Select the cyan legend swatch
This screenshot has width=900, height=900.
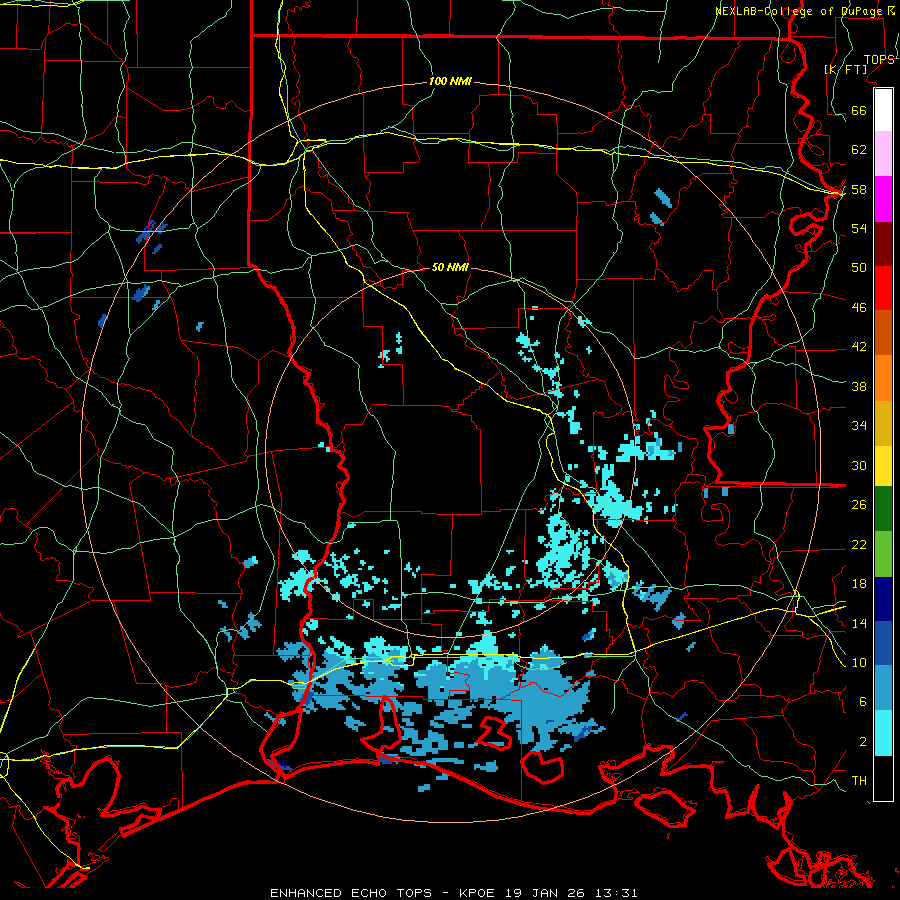click(x=883, y=733)
